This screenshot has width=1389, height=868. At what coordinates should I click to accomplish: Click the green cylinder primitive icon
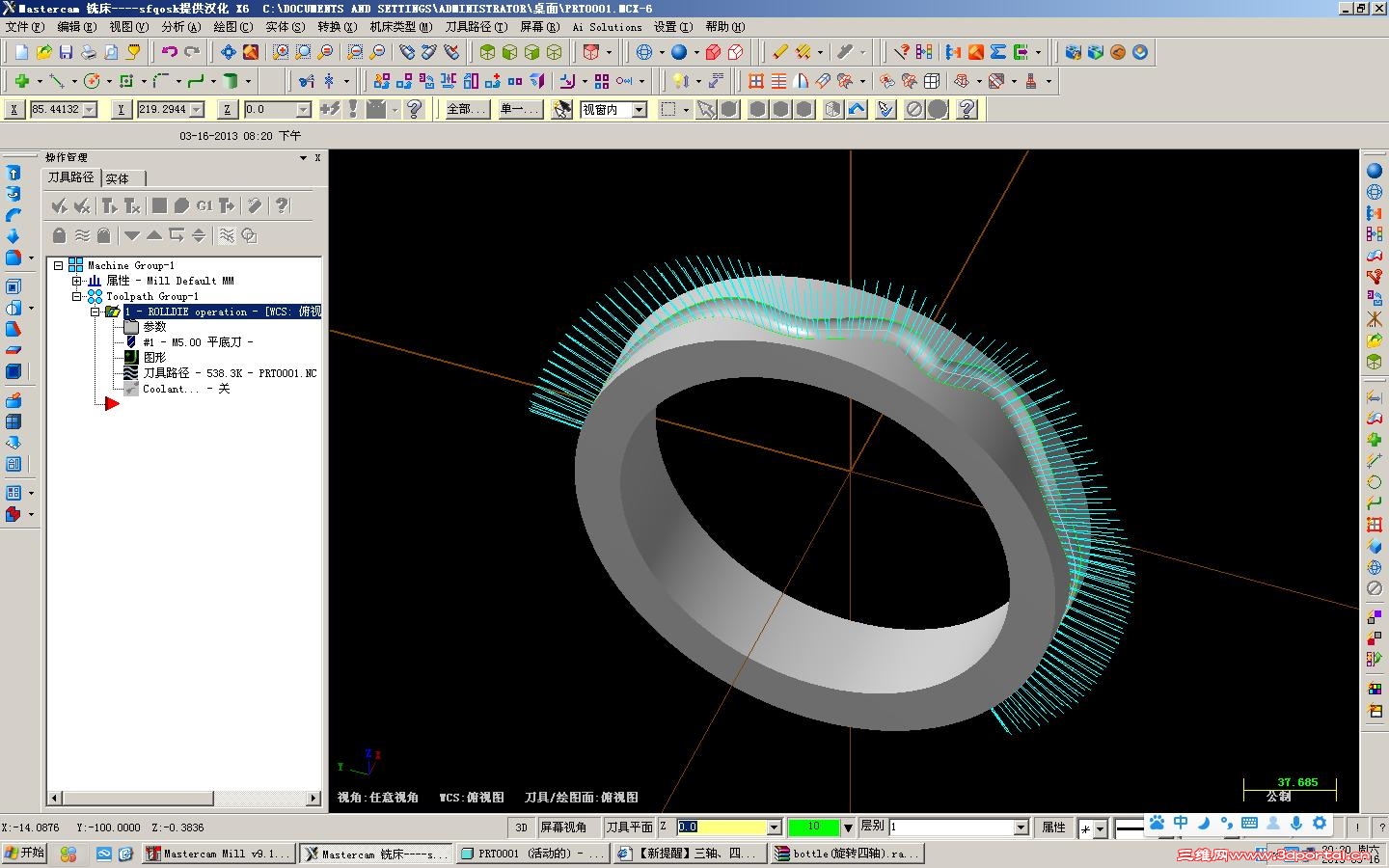[x=231, y=81]
